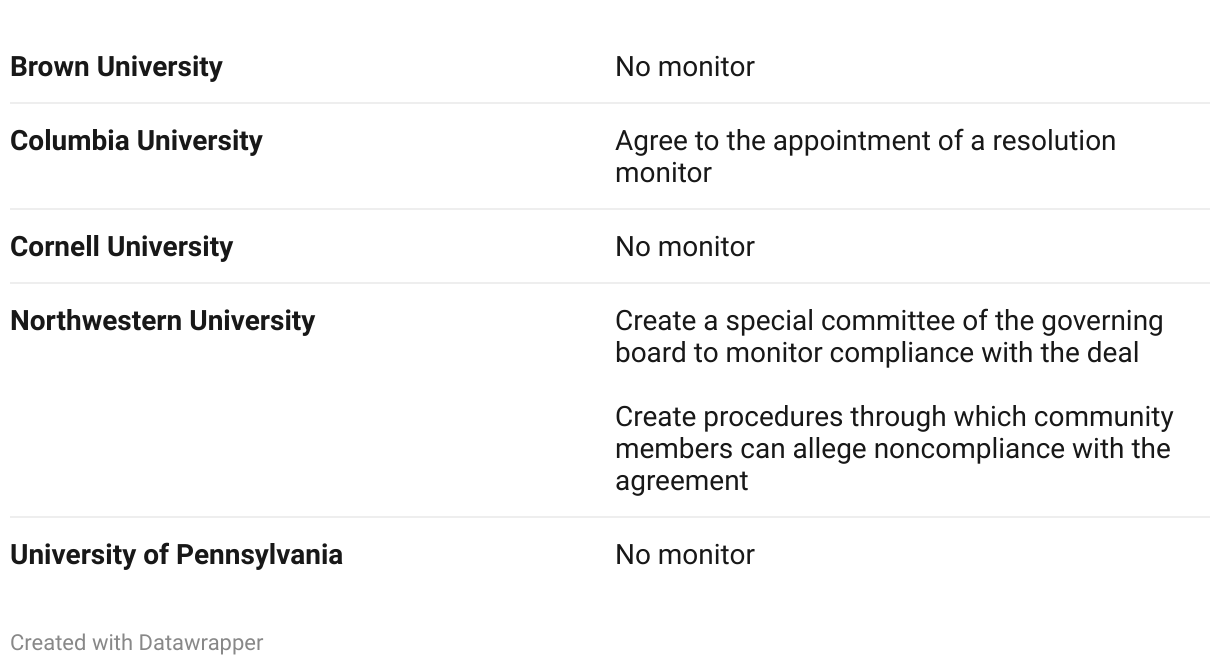This screenshot has width=1220, height=666.
Task: Click 'board to monitor compliance' line
Action: click(x=876, y=353)
